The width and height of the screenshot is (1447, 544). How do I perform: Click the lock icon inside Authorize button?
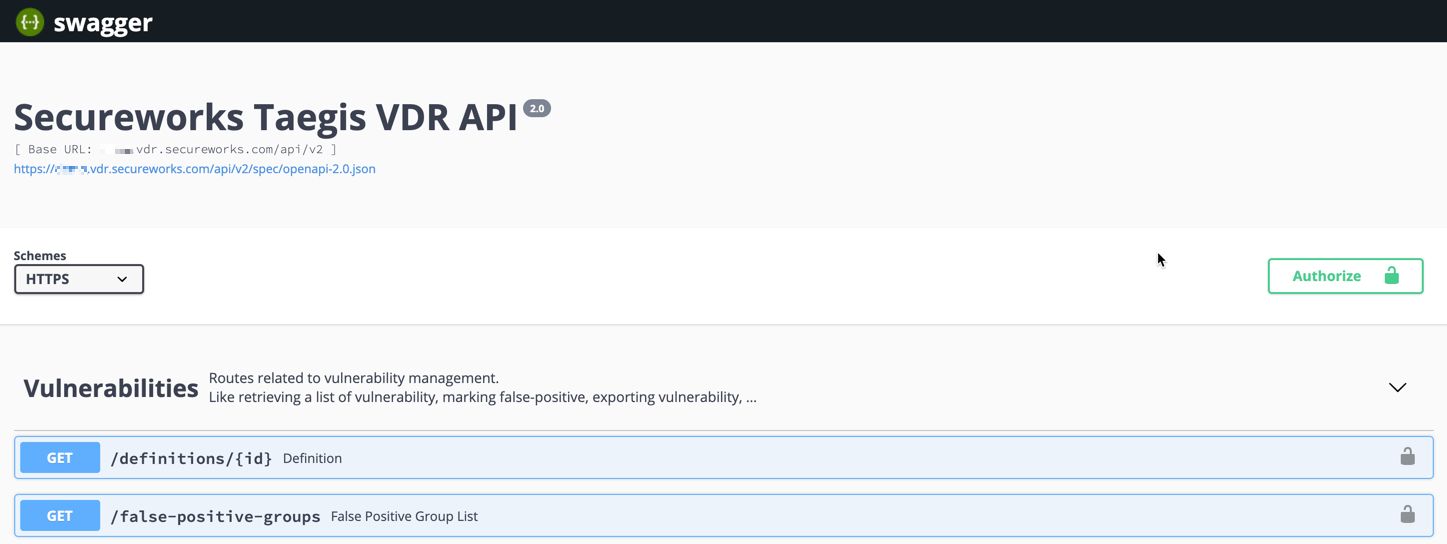click(1391, 275)
